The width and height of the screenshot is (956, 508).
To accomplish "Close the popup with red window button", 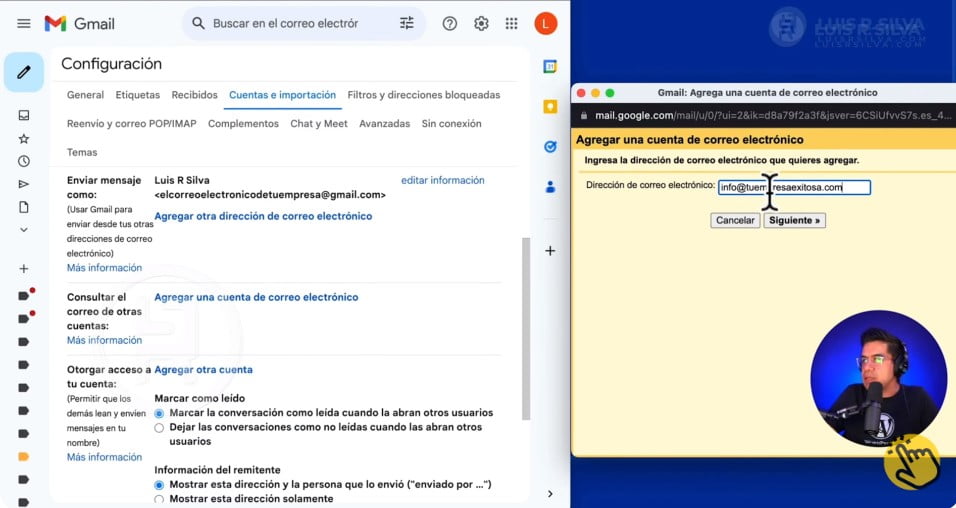I will pyautogui.click(x=581, y=93).
